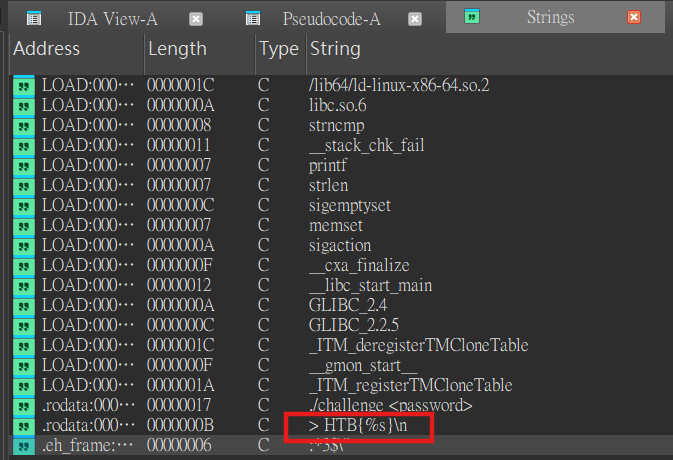Click the string icon for __libc_start_main row
Screen dimensions: 673x460
click(x=24, y=285)
